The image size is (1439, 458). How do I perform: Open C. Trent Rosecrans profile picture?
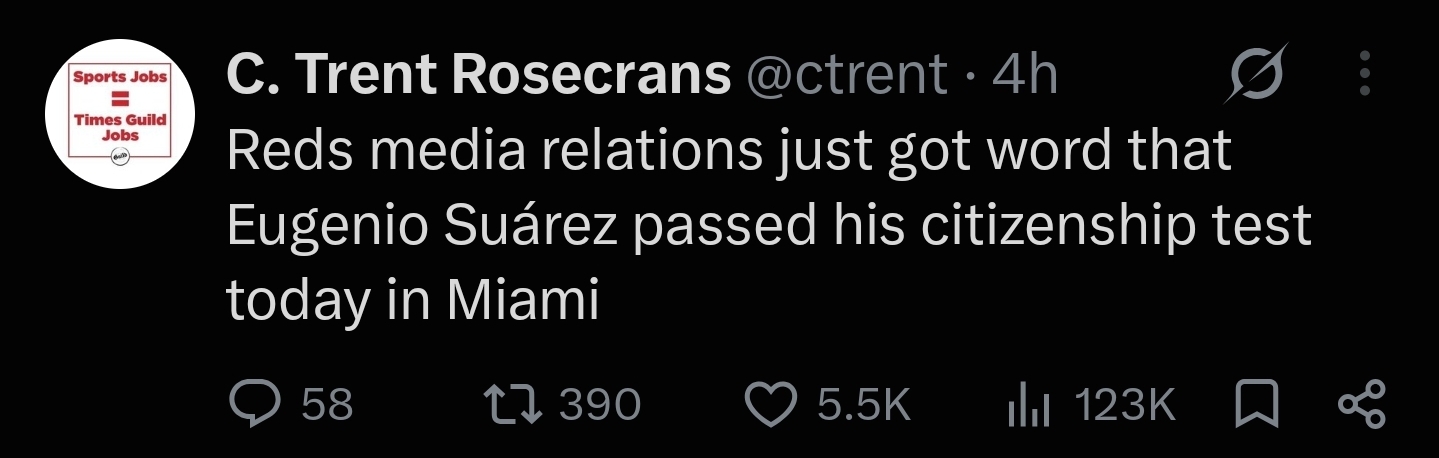[x=120, y=114]
